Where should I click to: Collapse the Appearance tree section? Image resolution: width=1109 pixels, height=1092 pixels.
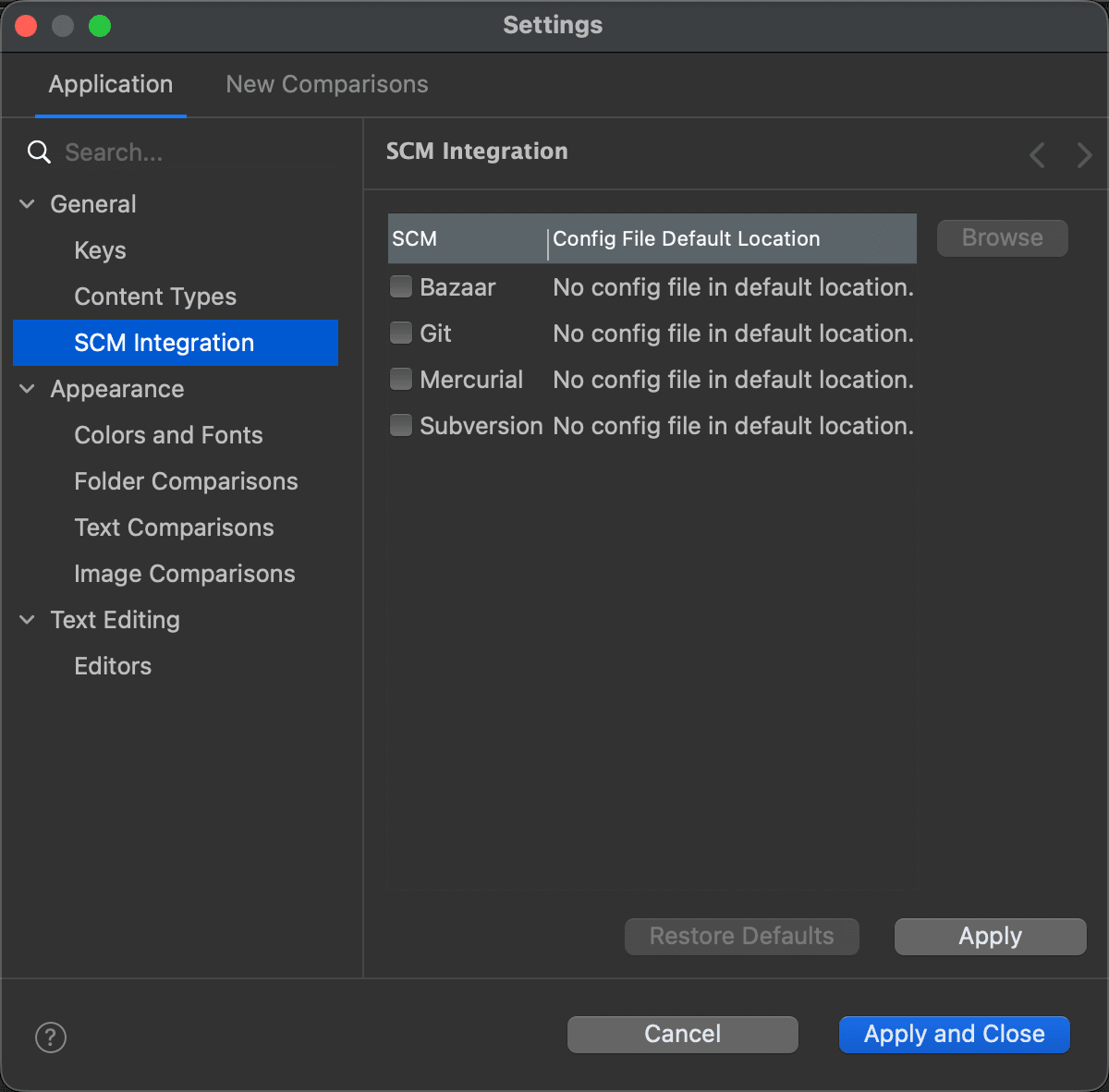(28, 389)
